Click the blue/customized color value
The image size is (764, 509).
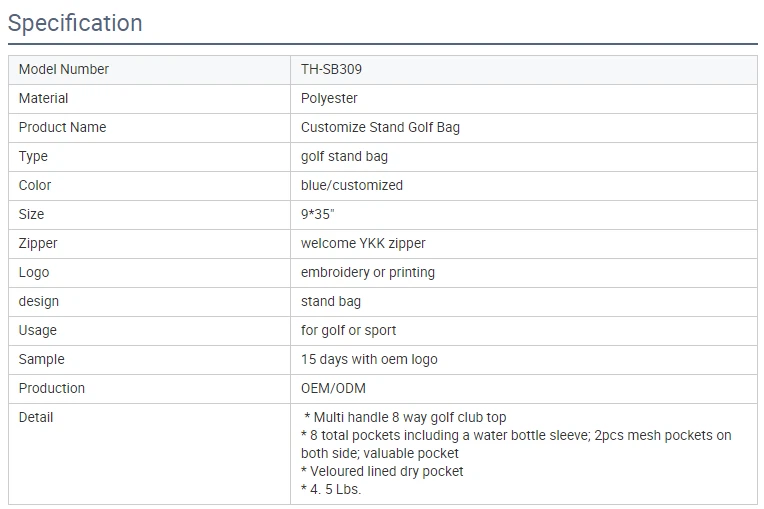tap(352, 186)
